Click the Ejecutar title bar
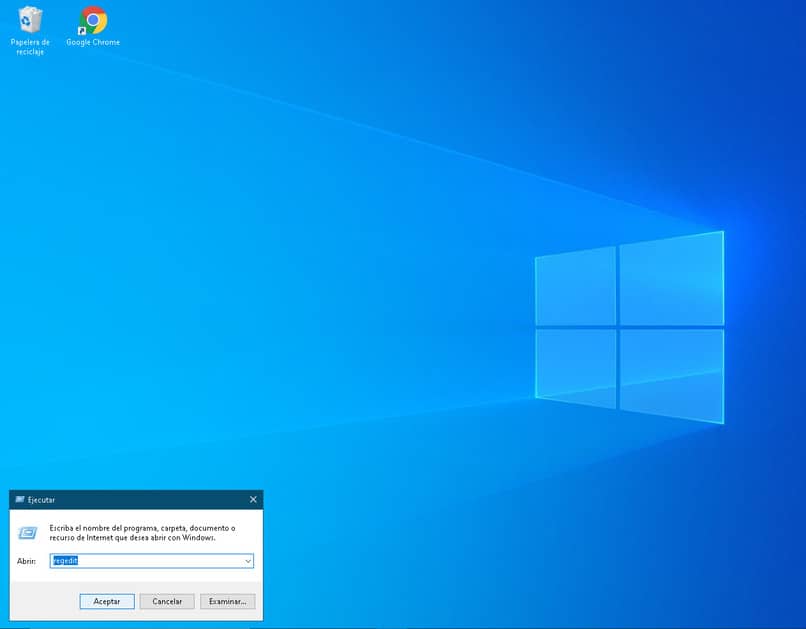 click(x=120, y=499)
